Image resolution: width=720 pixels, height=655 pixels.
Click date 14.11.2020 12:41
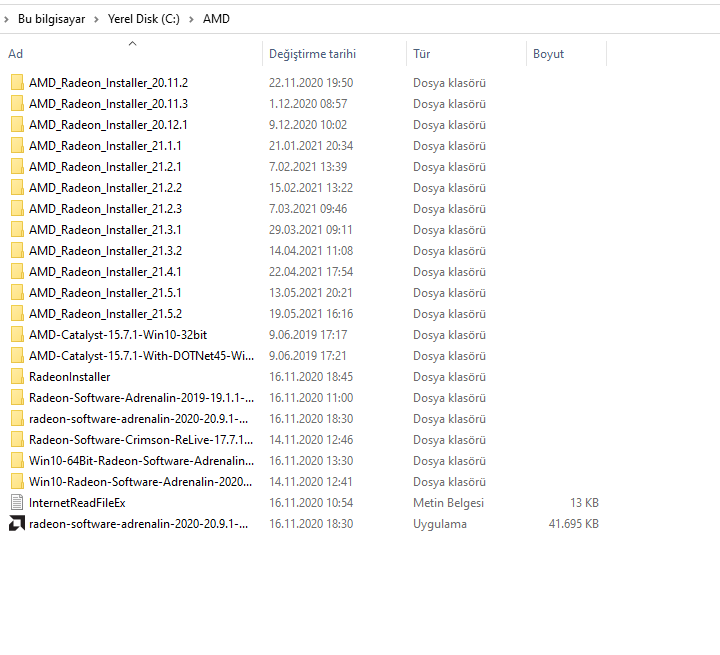(311, 482)
